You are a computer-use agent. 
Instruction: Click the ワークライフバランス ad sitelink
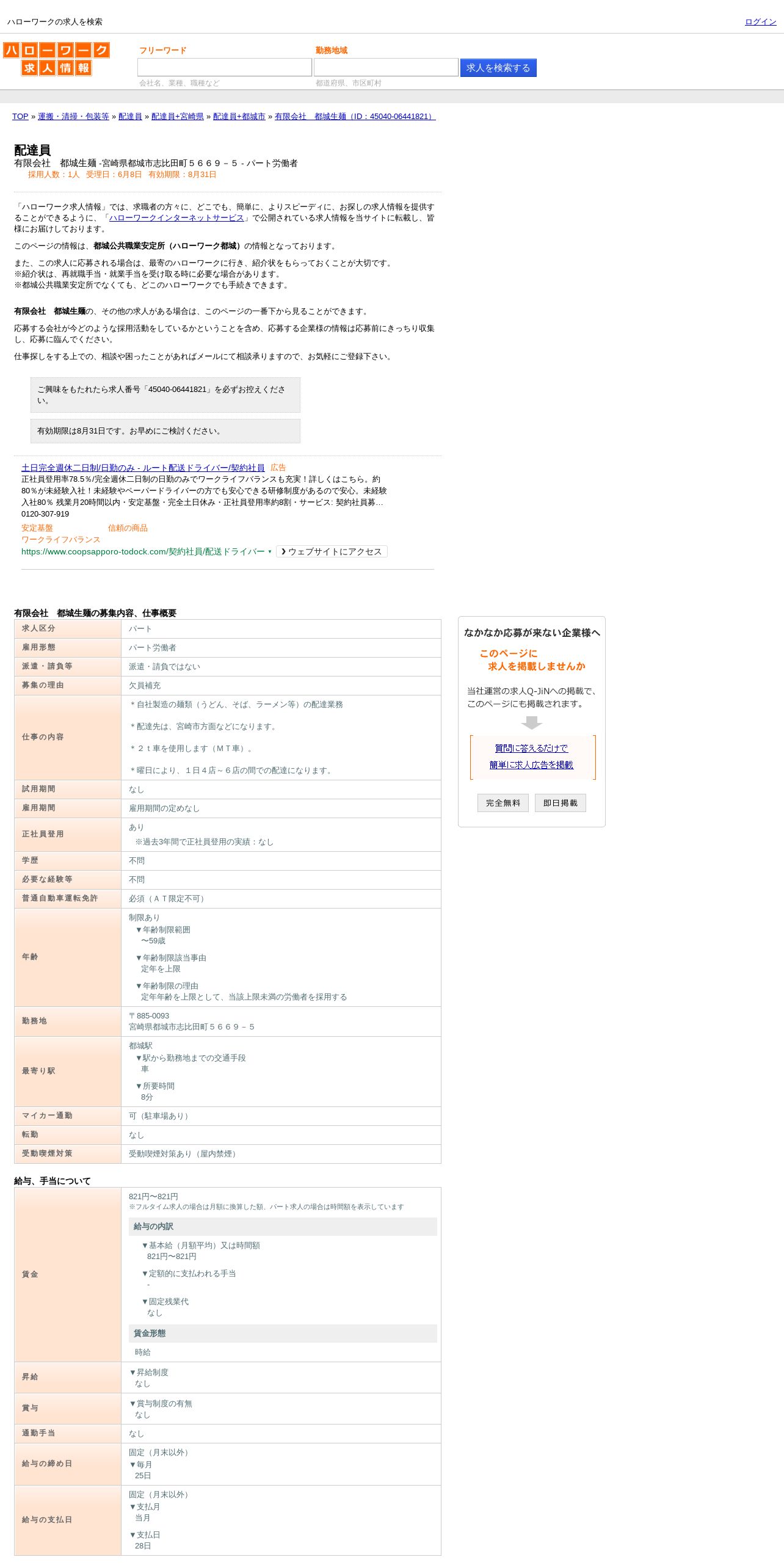(x=61, y=540)
